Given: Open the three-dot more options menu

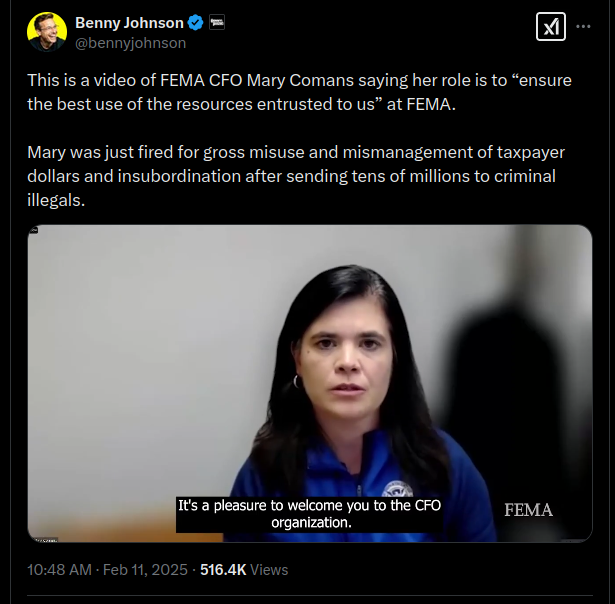Looking at the screenshot, I should tap(583, 27).
